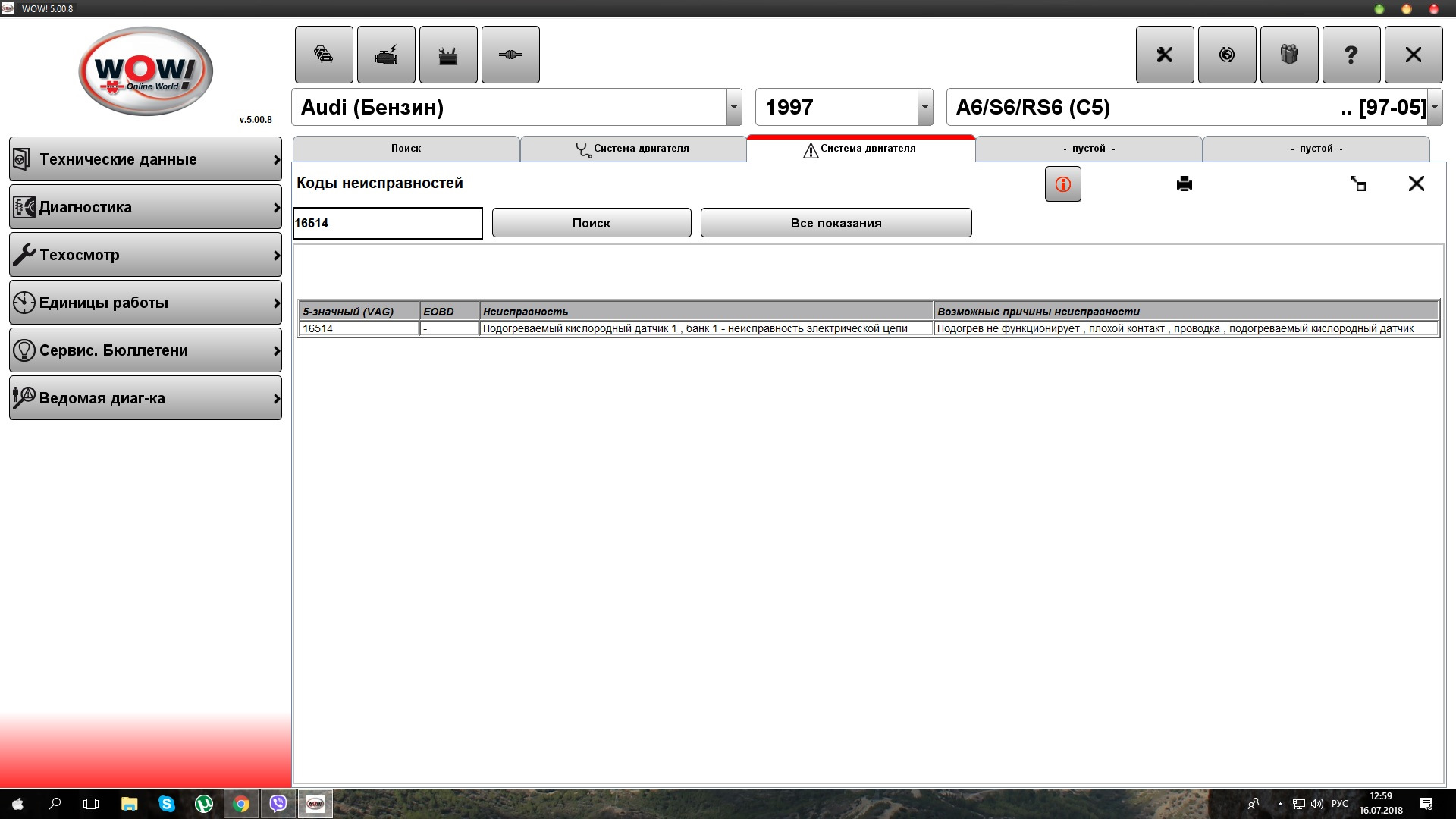Click the fault code input field with 16514
Viewport: 1456px width, 819px height.
point(388,223)
